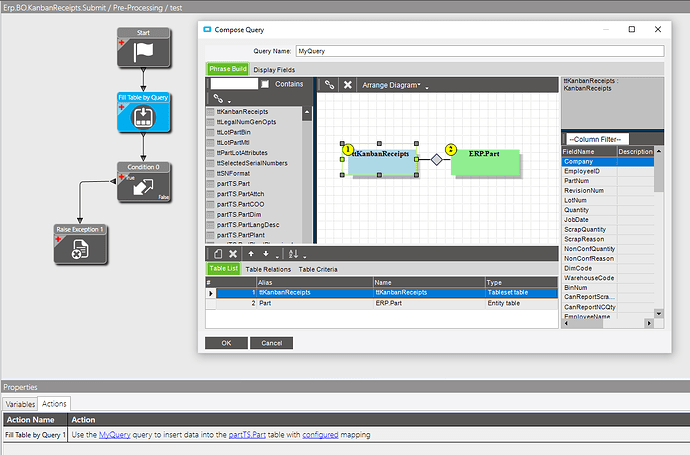Select the Condition 0 node
690x455 pixels.
pos(143,182)
